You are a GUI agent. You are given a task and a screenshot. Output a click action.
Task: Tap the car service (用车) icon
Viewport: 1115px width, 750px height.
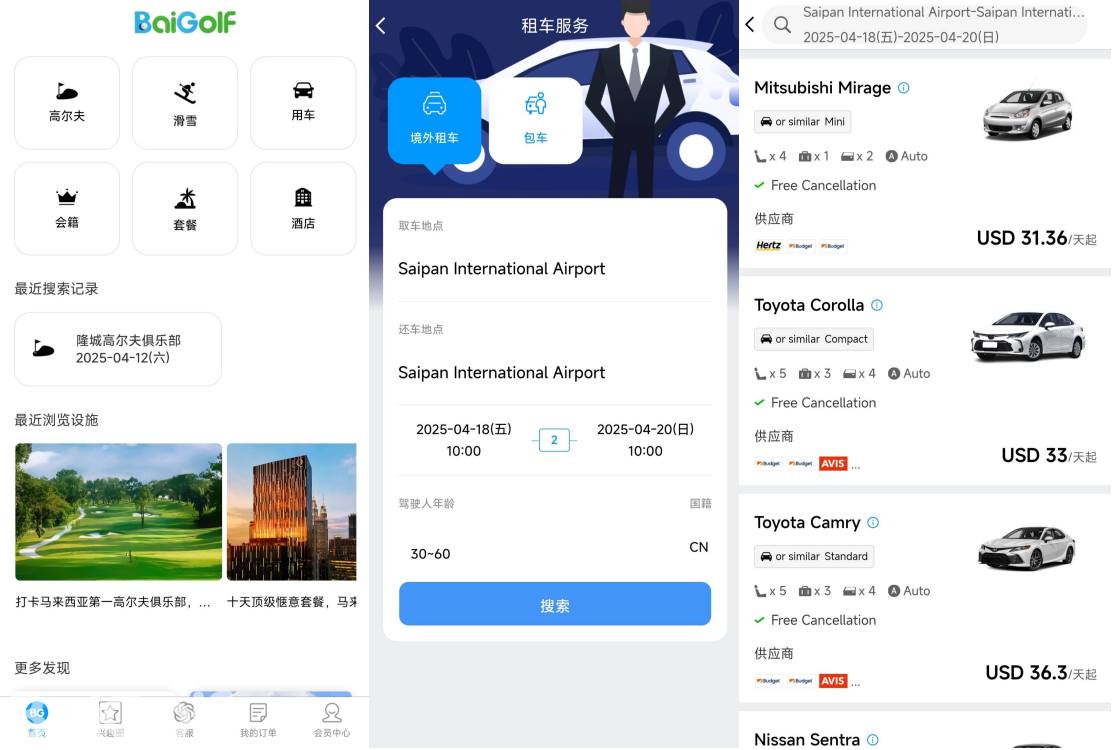pyautogui.click(x=303, y=103)
